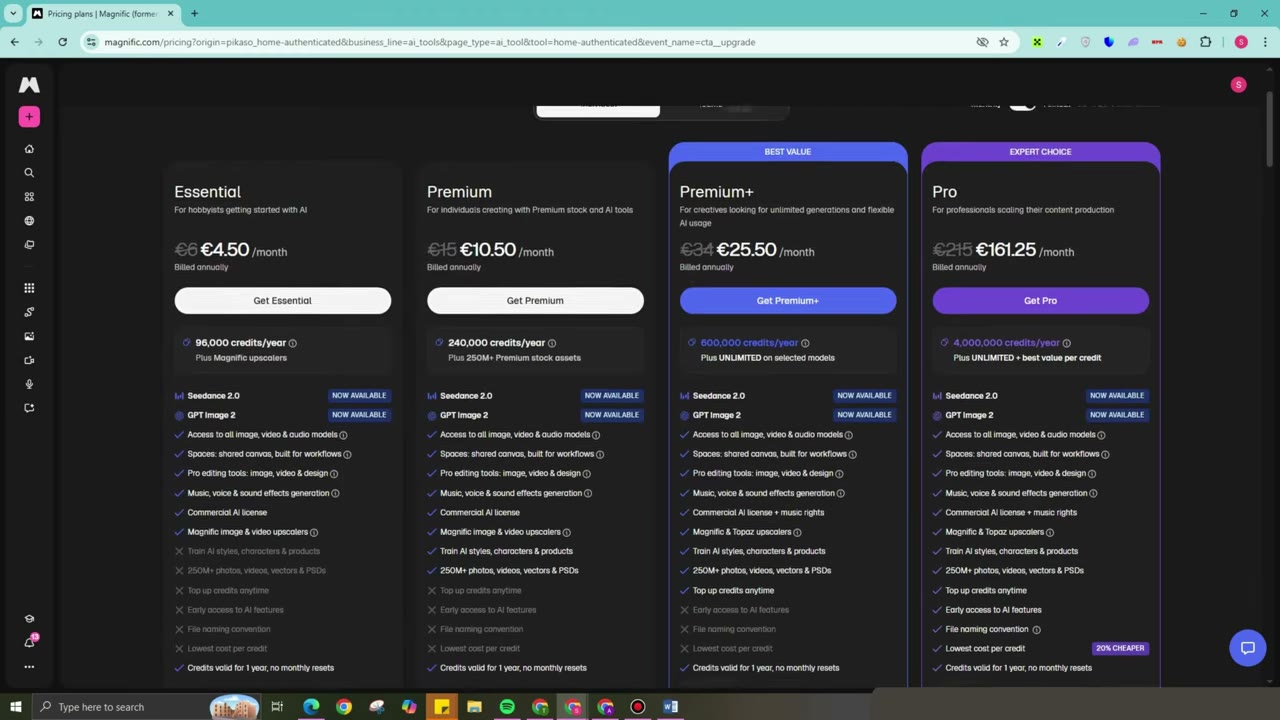Select the Pricing plans browser tab
1280x720 pixels.
[x=103, y=14]
